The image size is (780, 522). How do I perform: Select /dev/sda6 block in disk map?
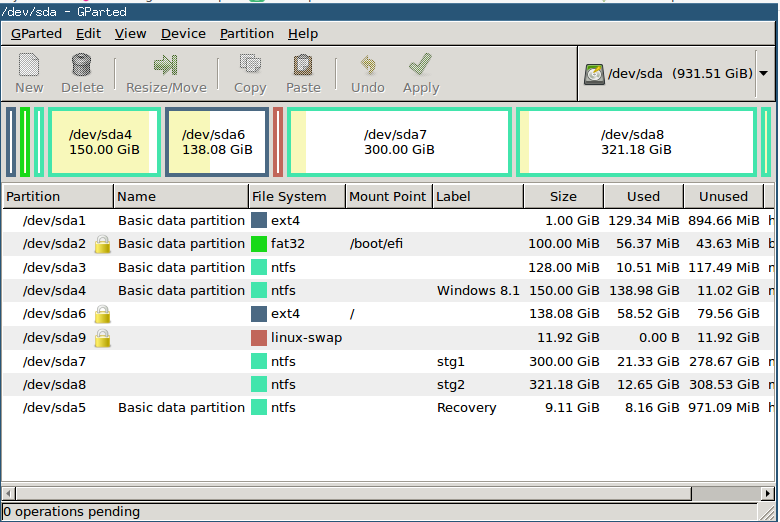click(x=217, y=142)
